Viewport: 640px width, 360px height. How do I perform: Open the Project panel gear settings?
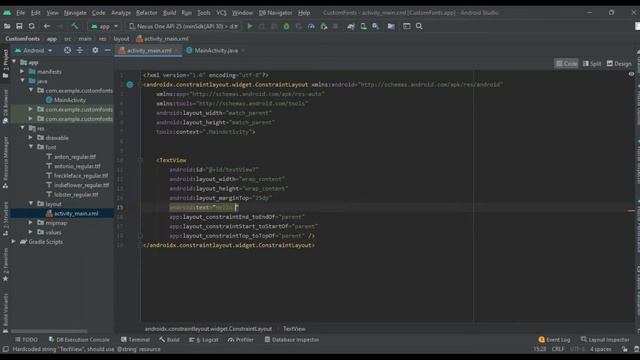[x=95, y=50]
